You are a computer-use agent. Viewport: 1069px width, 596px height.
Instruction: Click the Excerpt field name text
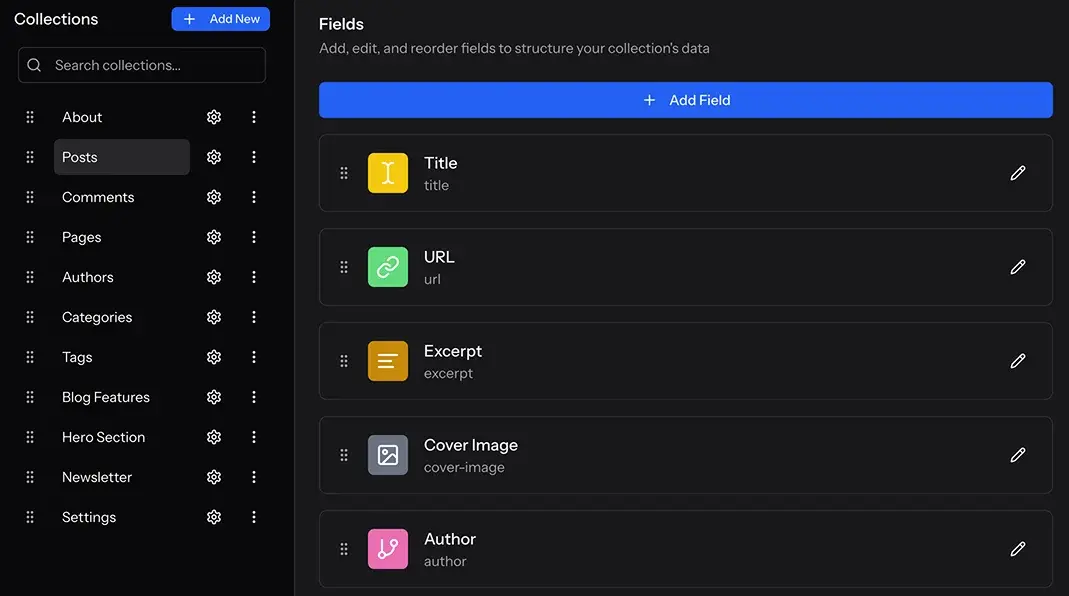pos(453,351)
